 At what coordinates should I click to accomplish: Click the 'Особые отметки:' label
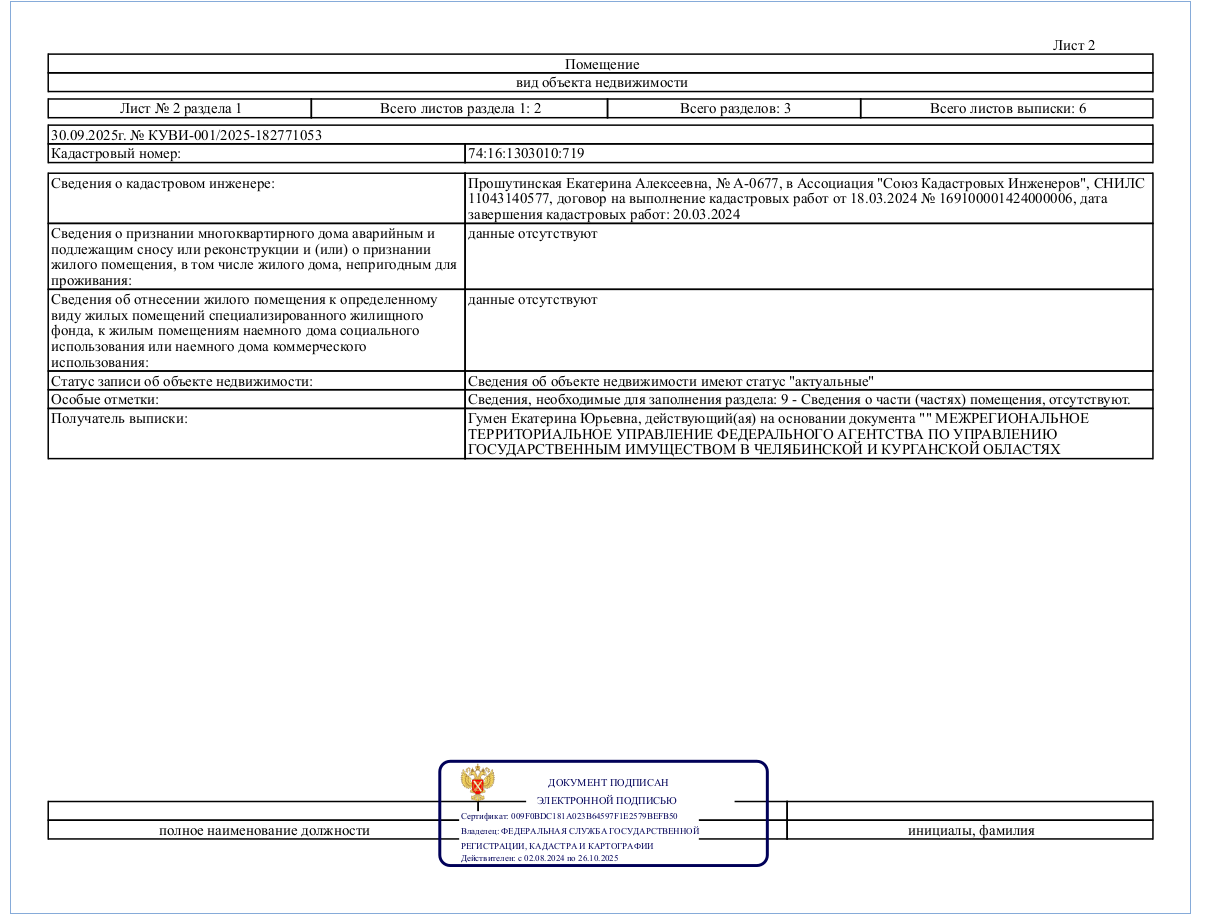pyautogui.click(x=102, y=399)
